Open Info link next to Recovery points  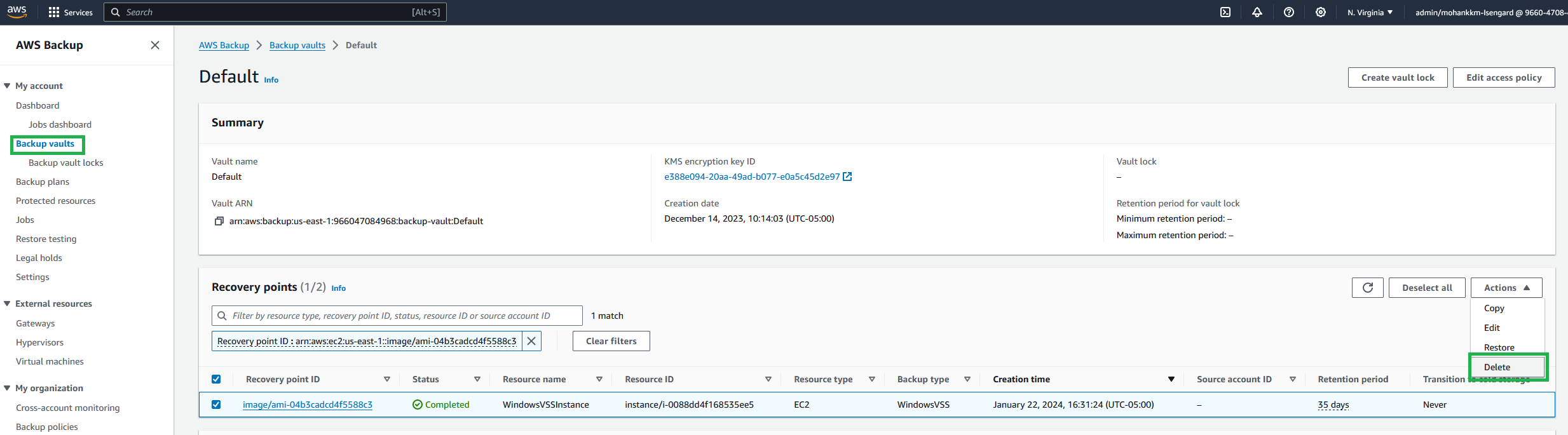pyautogui.click(x=339, y=288)
